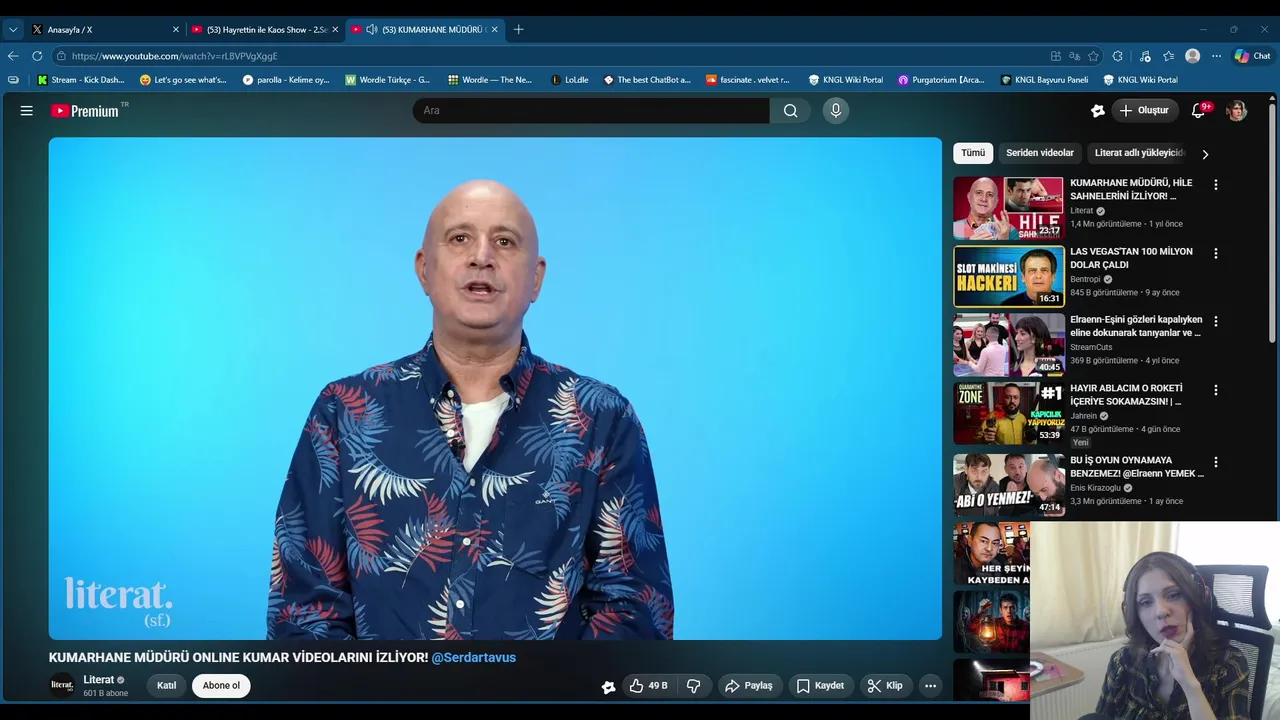Viewport: 1280px width, 720px height.
Task: Open options for KUMARHANE MÜDÜRÜ HİLE video
Action: coord(1215,185)
